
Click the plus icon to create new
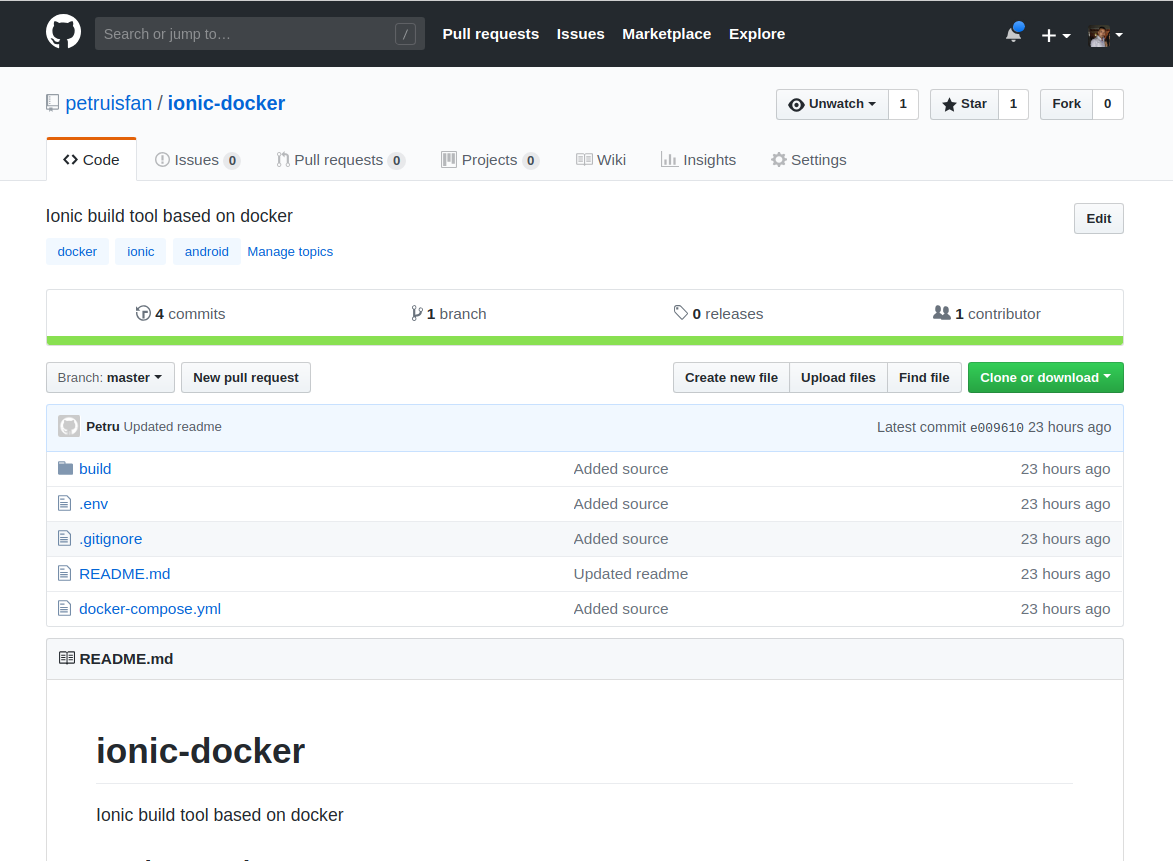1056,35
